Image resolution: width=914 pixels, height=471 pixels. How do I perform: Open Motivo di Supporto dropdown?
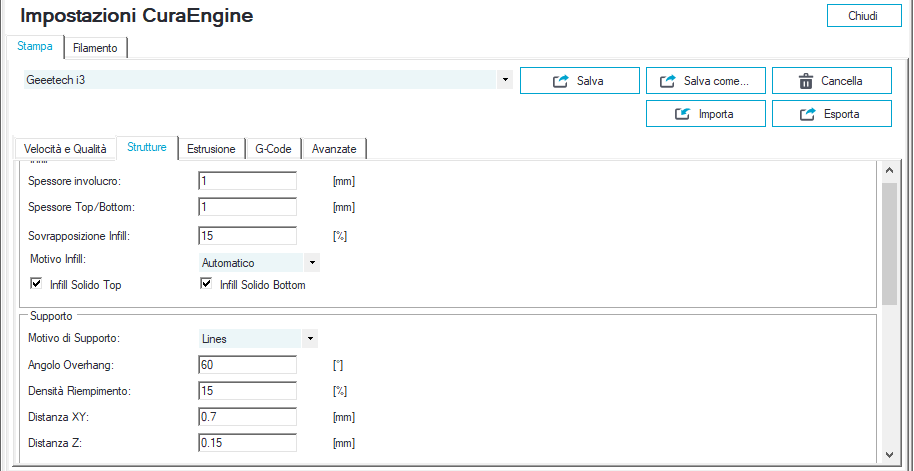click(312, 339)
